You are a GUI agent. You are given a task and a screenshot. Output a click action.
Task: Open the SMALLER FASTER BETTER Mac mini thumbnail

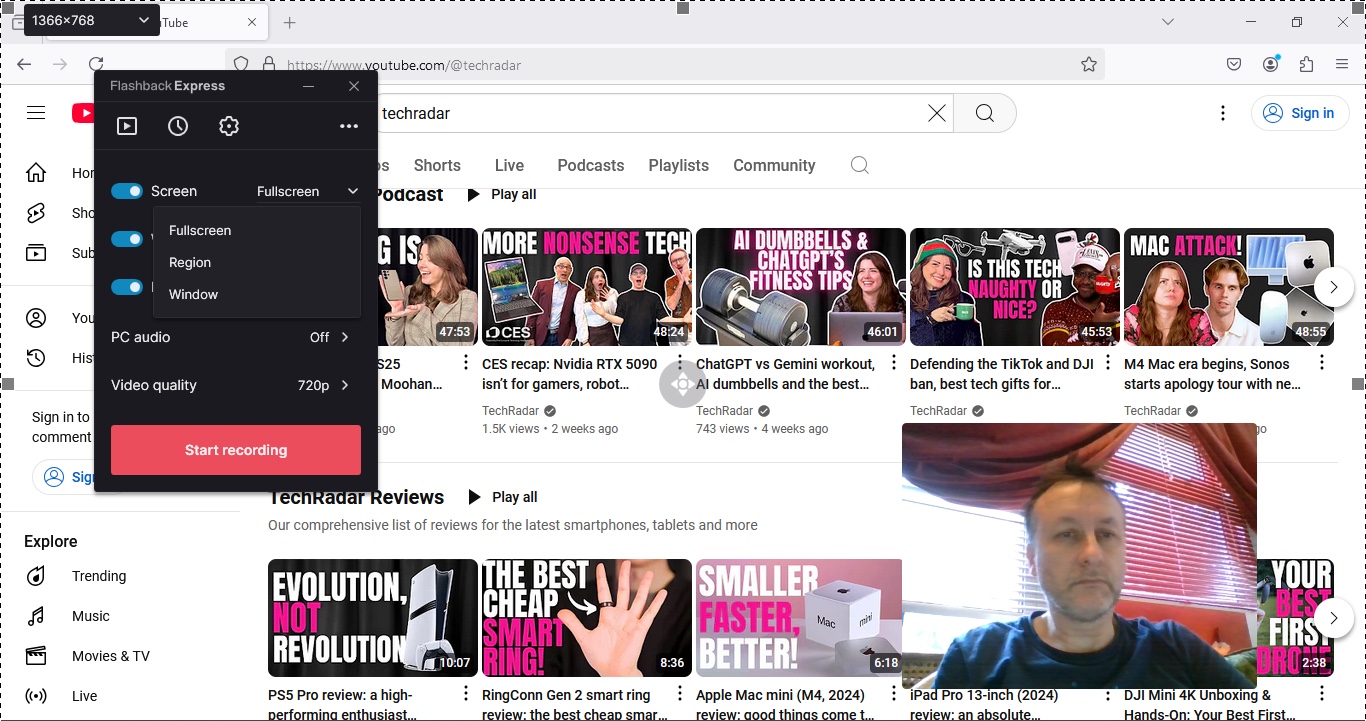(799, 618)
